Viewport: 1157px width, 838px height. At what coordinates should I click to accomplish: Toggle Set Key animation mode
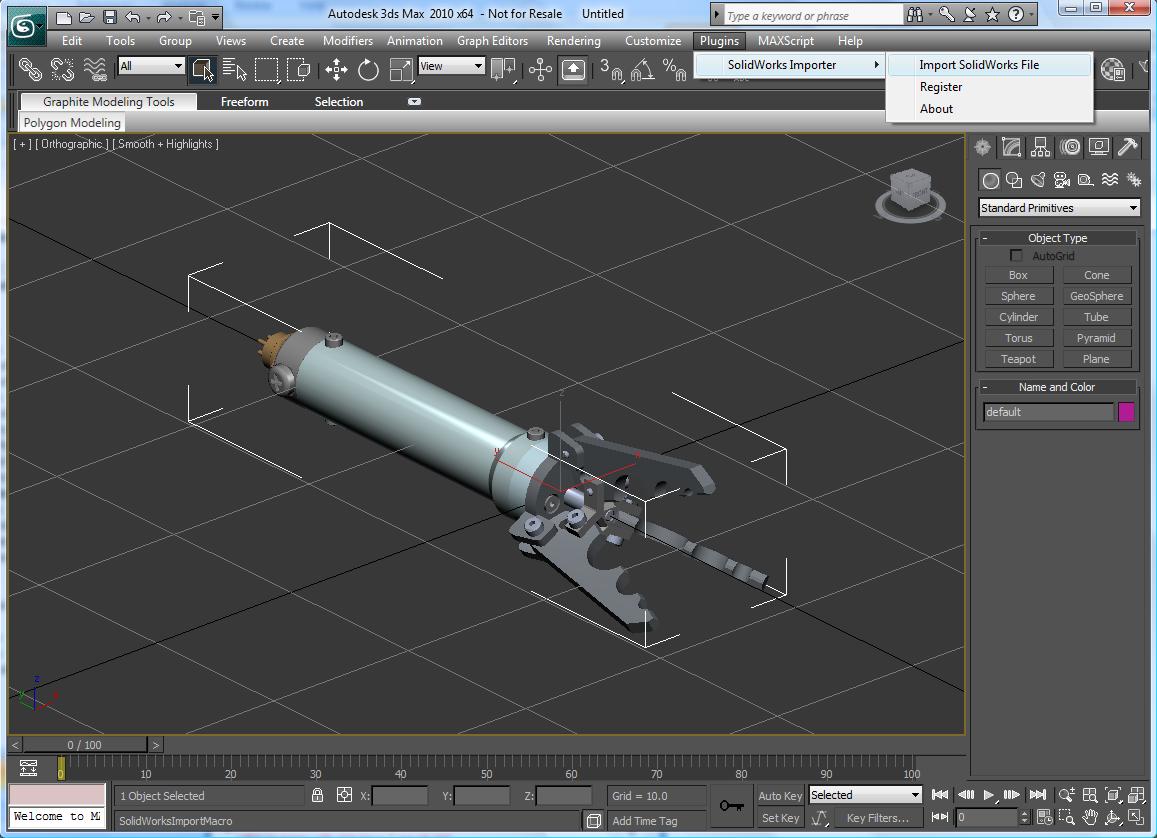(x=780, y=818)
